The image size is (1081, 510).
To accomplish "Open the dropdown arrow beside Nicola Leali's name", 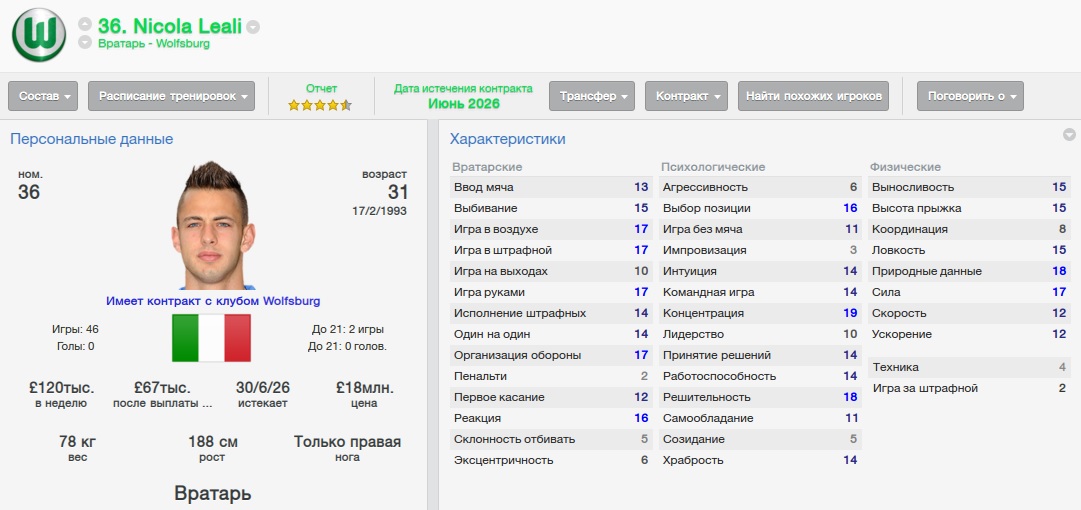I will [253, 27].
